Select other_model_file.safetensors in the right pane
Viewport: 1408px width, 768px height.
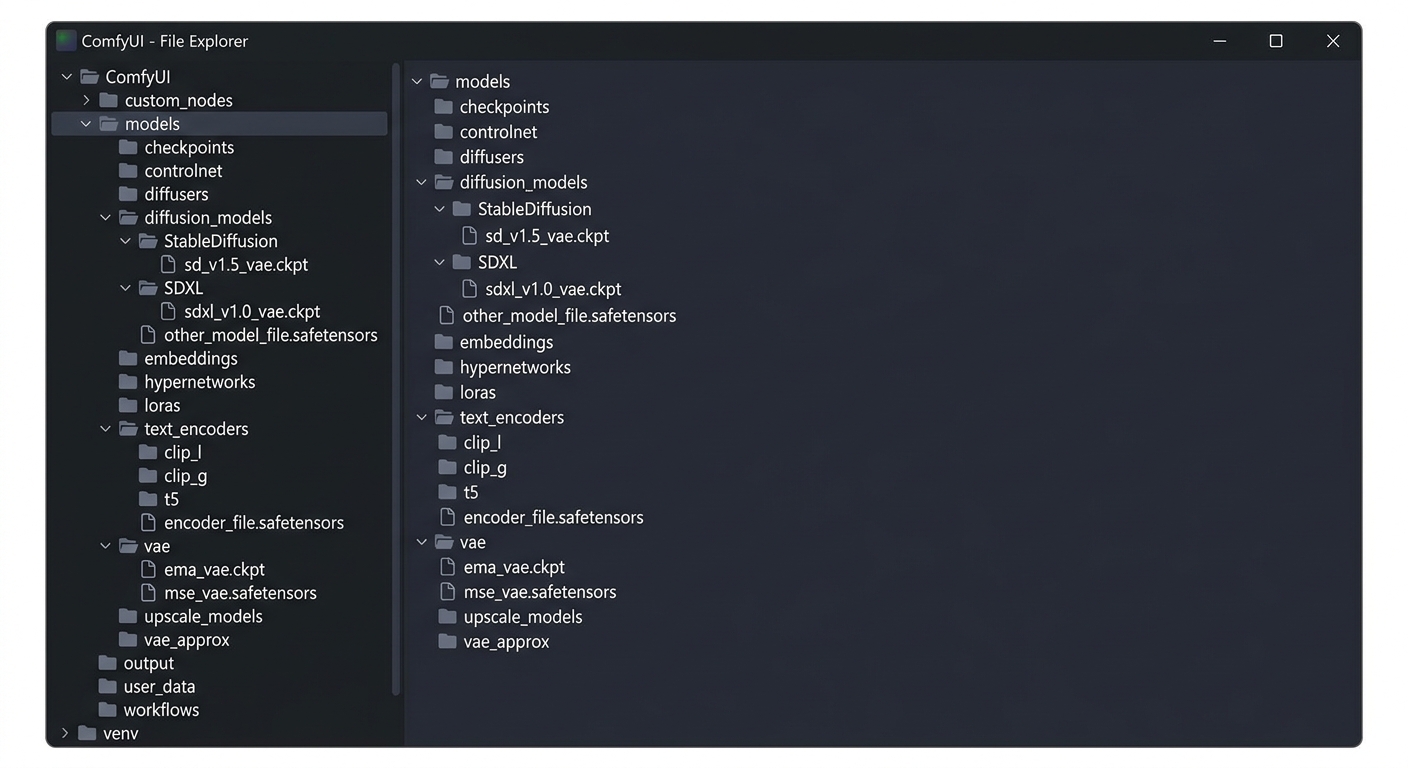click(569, 316)
